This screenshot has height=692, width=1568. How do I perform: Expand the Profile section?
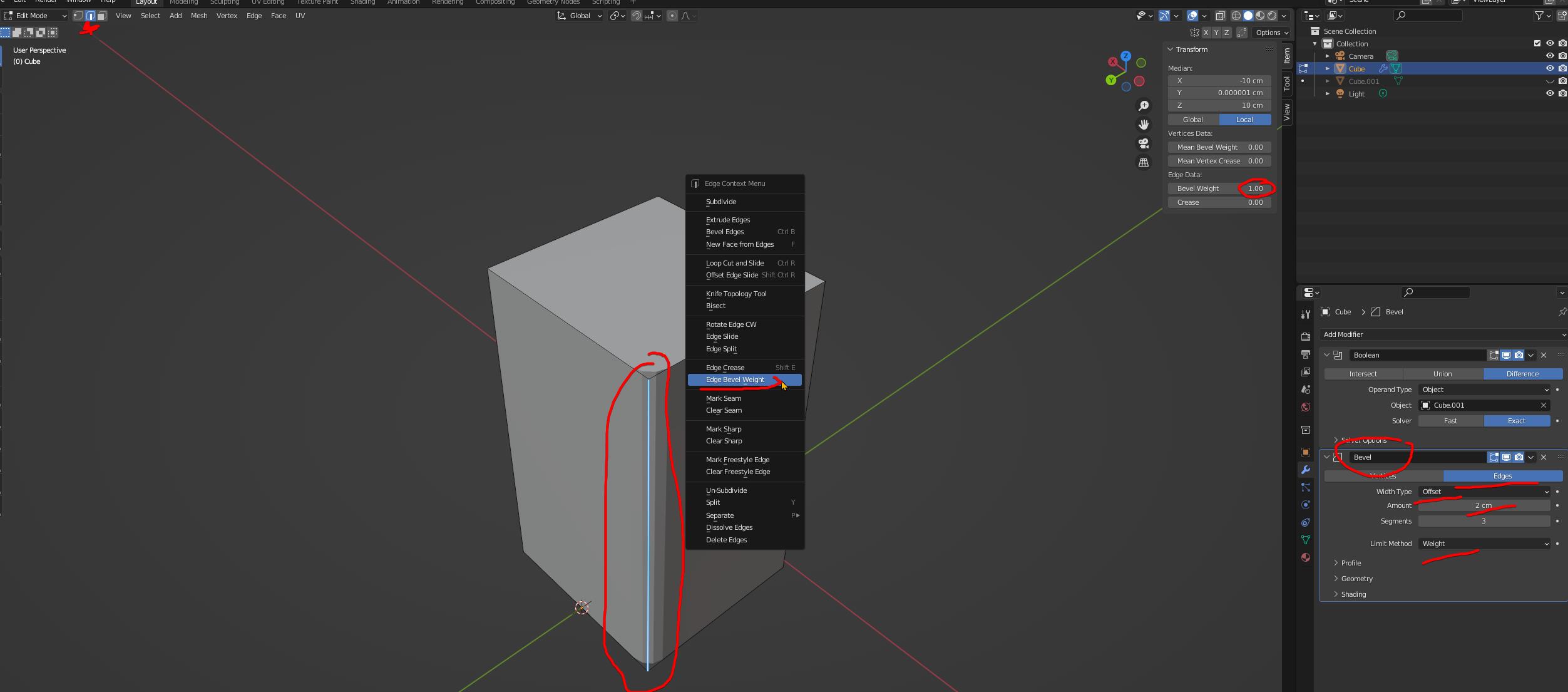tap(1351, 563)
